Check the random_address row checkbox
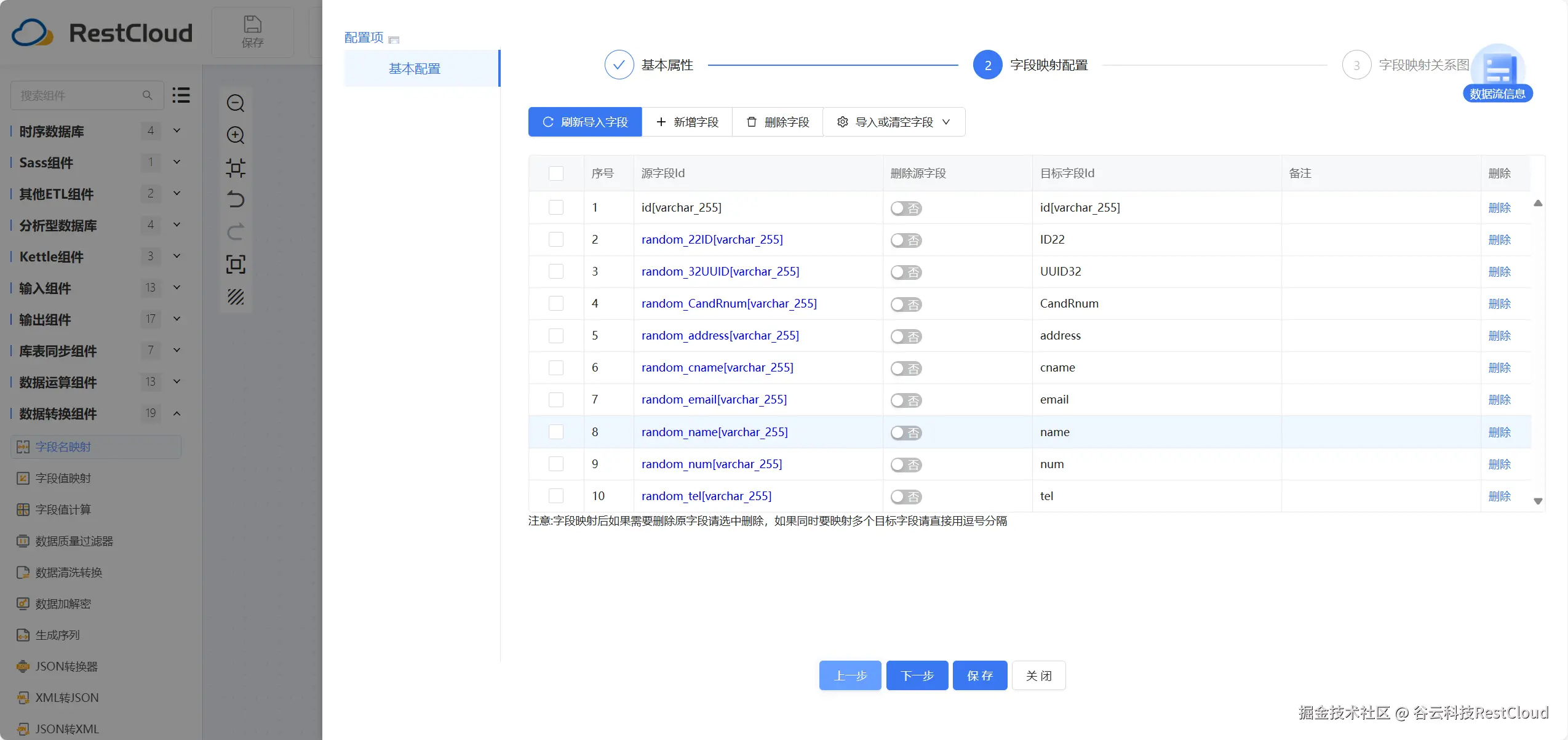Viewport: 1568px width, 740px height. click(556, 335)
